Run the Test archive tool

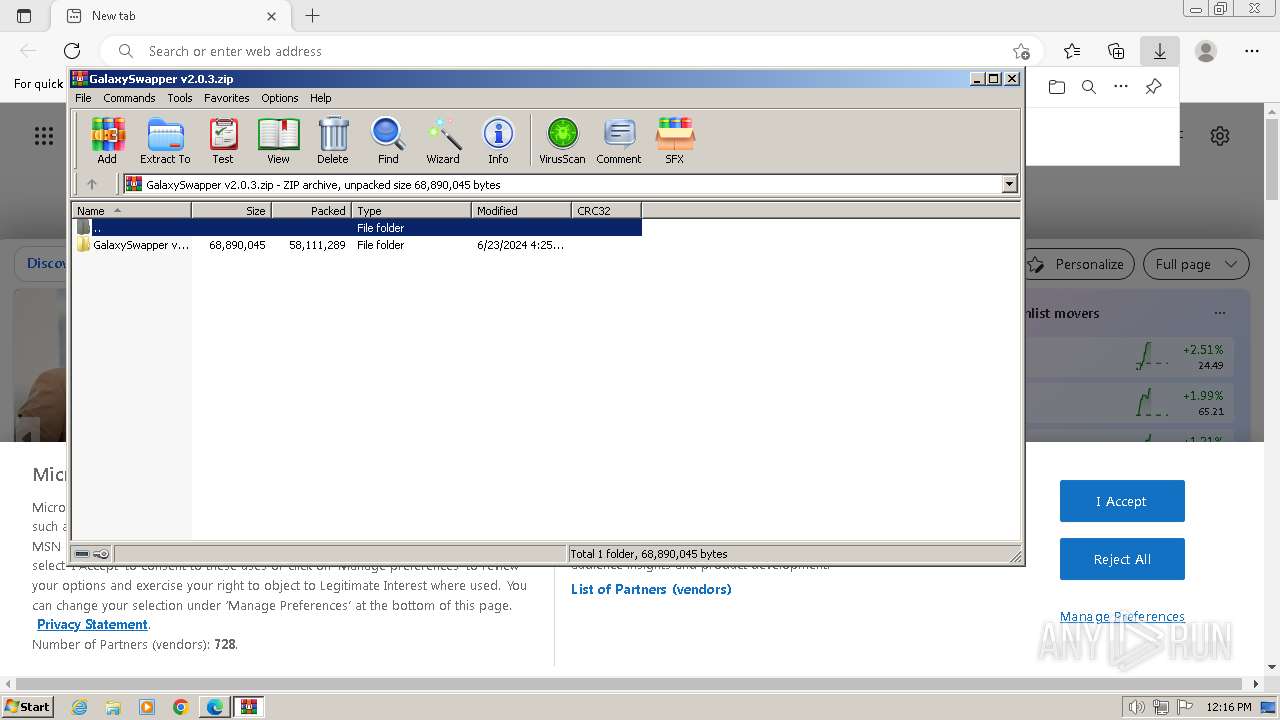[x=223, y=140]
